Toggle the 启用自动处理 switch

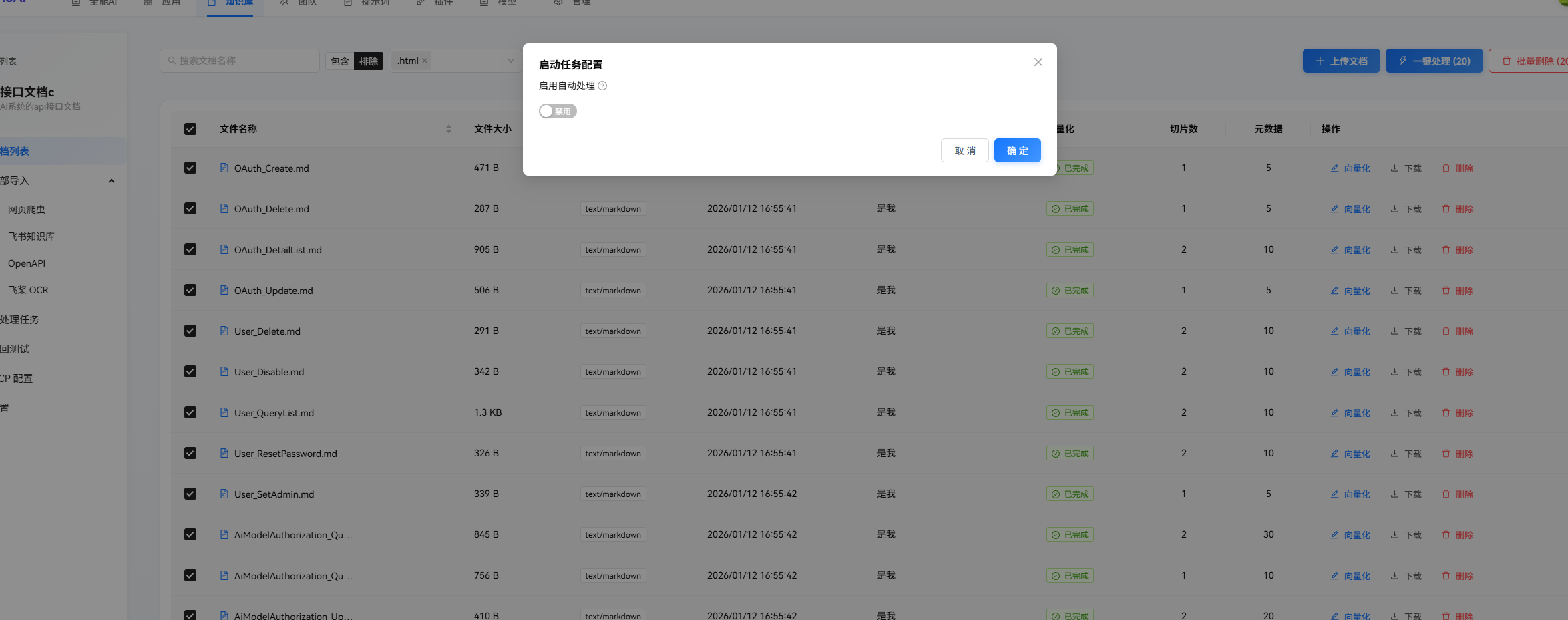[x=558, y=111]
